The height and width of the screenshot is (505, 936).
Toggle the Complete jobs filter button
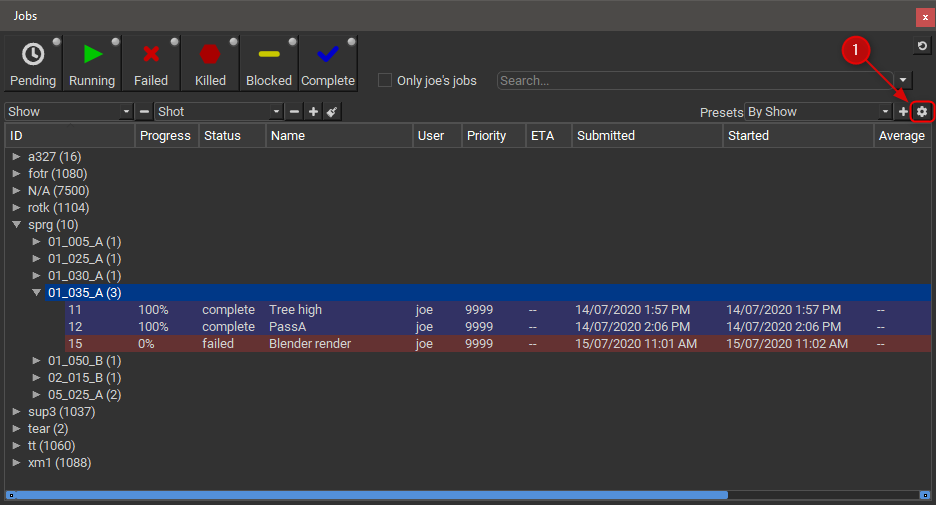pos(328,64)
